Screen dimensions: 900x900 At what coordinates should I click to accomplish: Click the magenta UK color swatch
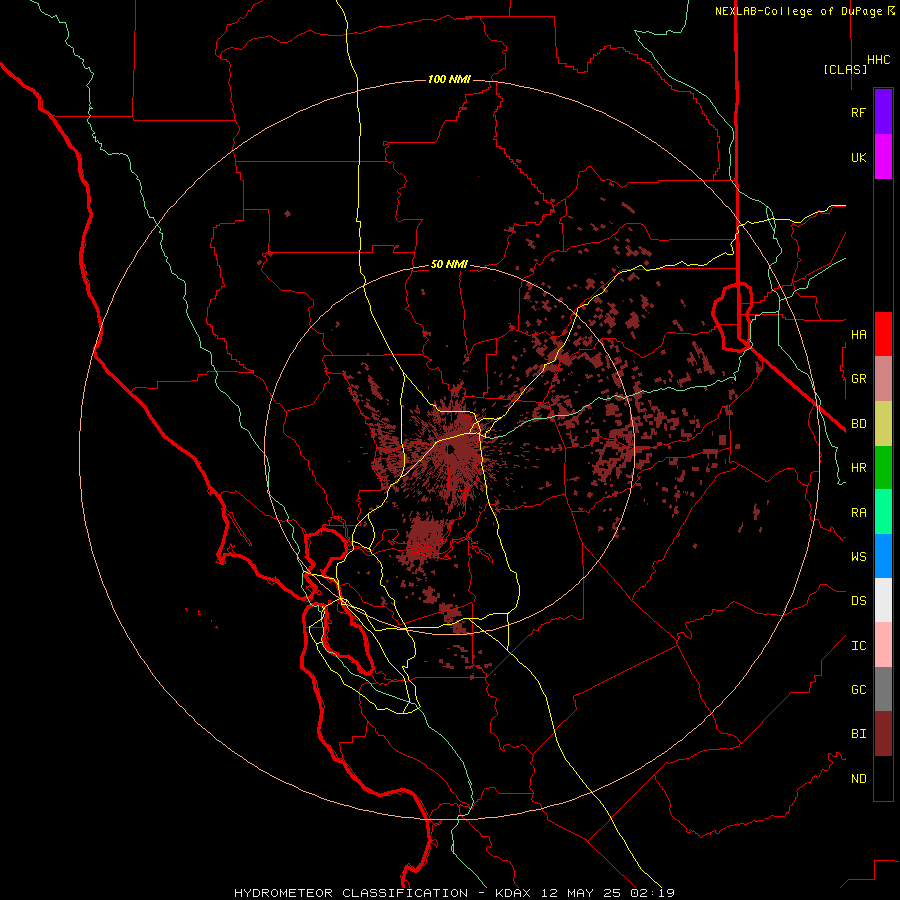click(x=883, y=157)
